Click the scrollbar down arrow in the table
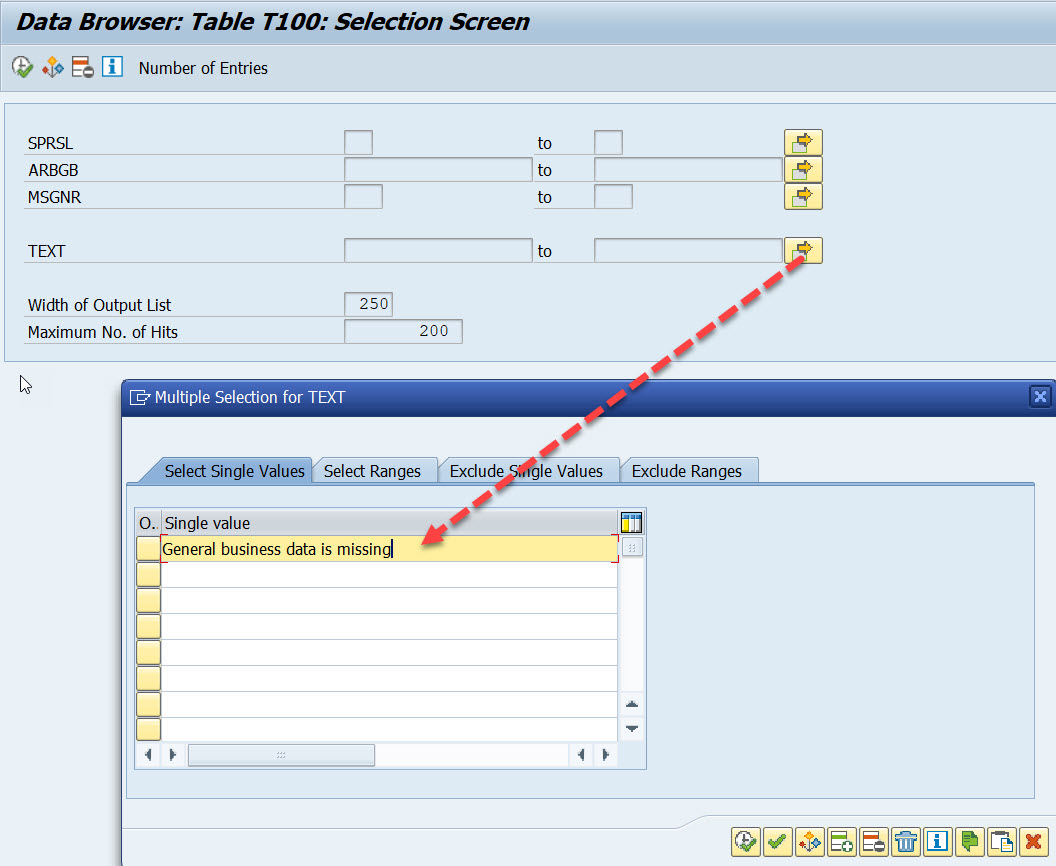Viewport: 1056px width, 866px height. point(632,728)
